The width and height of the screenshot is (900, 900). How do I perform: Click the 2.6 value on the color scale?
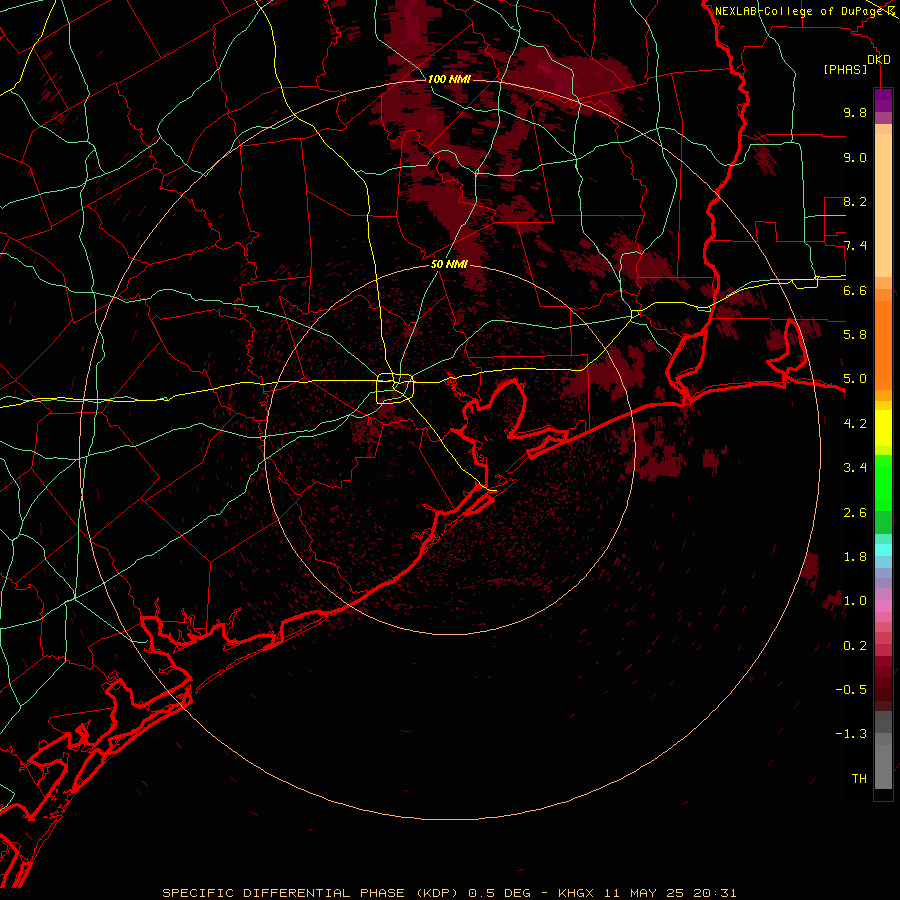(855, 512)
